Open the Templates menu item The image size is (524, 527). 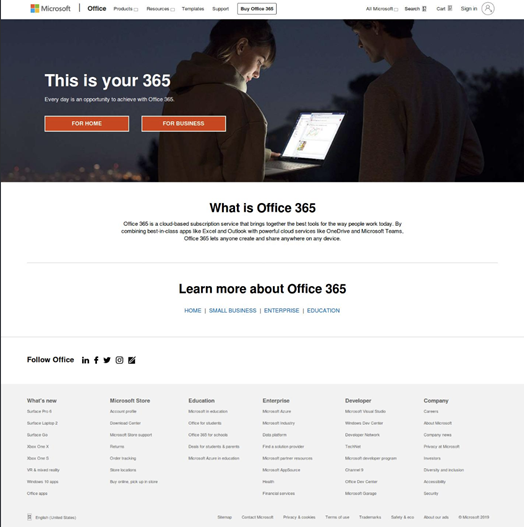point(193,9)
